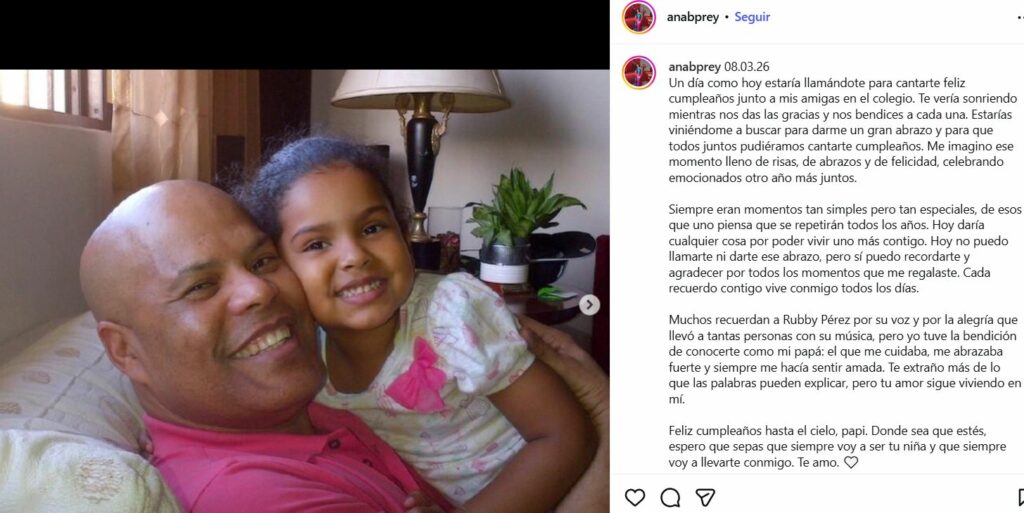Open comments via the speech bubble icon
The height and width of the screenshot is (513, 1024).
click(670, 497)
